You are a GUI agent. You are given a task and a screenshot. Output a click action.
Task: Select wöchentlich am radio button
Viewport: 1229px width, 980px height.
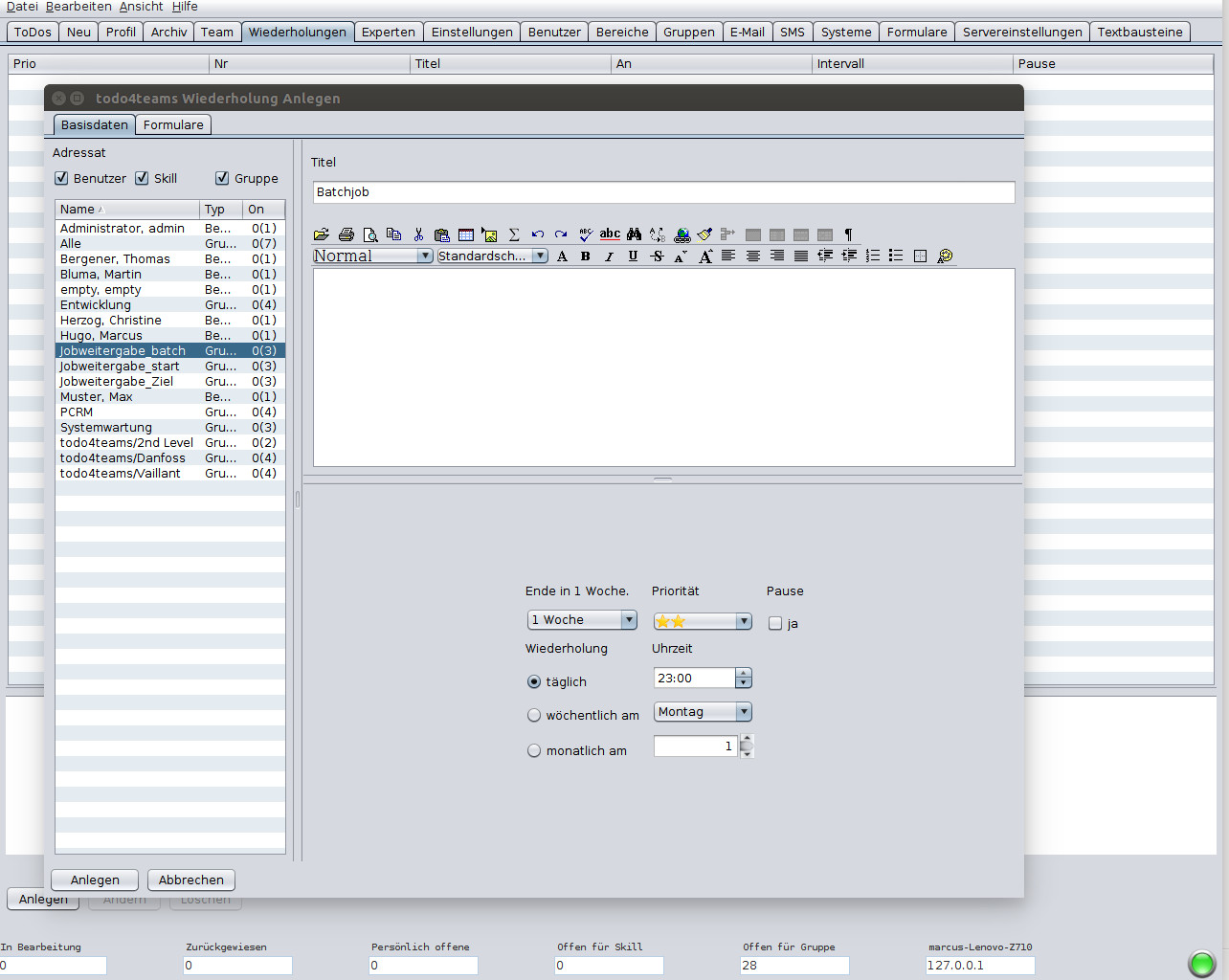click(534, 715)
